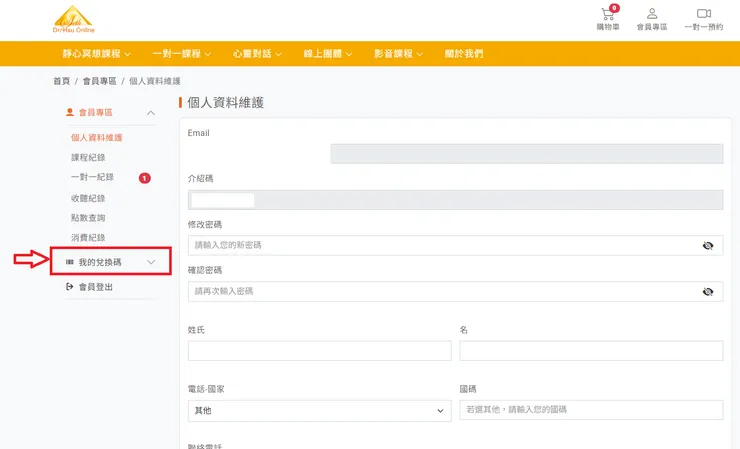Click the 修改密碼 new password field
This screenshot has height=449, width=740.
click(455, 246)
